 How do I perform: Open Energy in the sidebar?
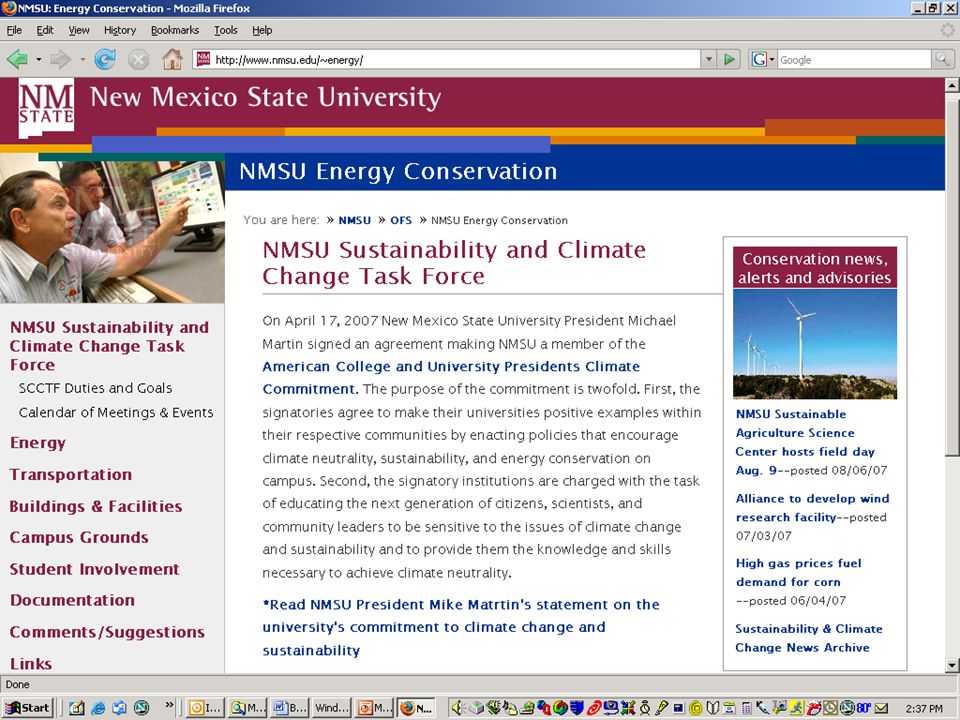[x=38, y=443]
